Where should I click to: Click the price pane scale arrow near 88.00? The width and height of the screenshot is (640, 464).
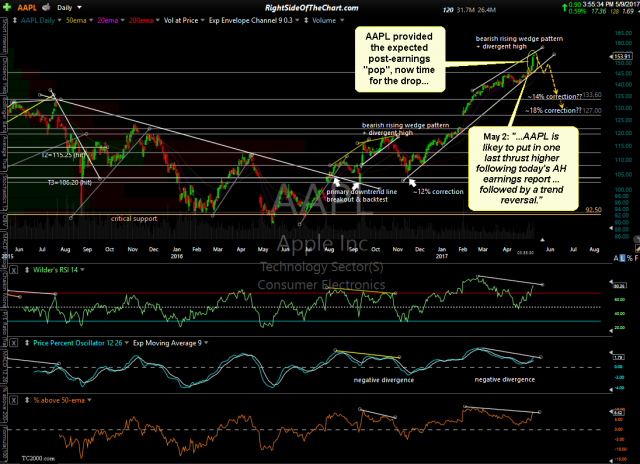pos(611,228)
